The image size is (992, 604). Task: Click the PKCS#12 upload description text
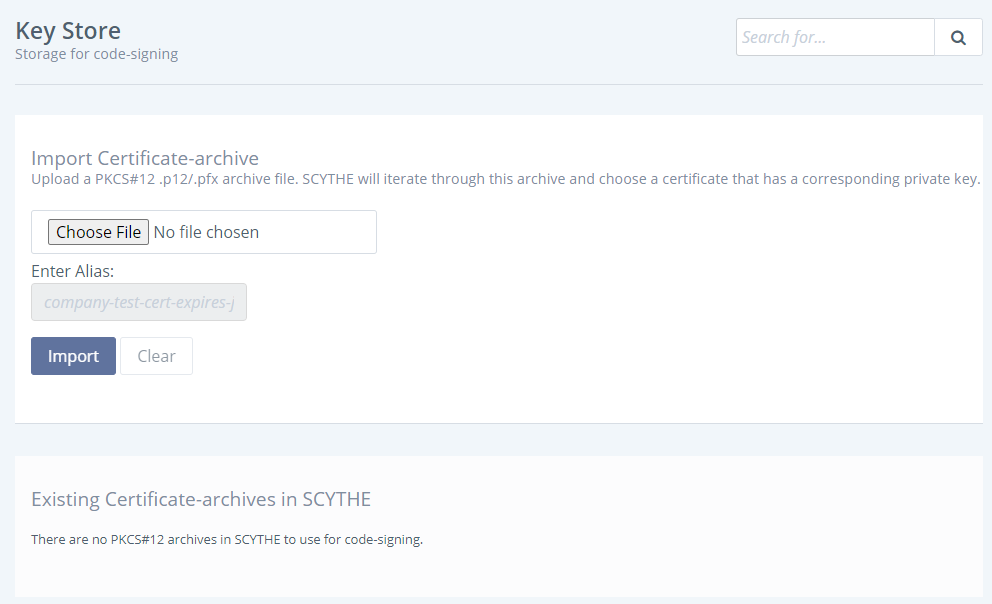click(505, 179)
